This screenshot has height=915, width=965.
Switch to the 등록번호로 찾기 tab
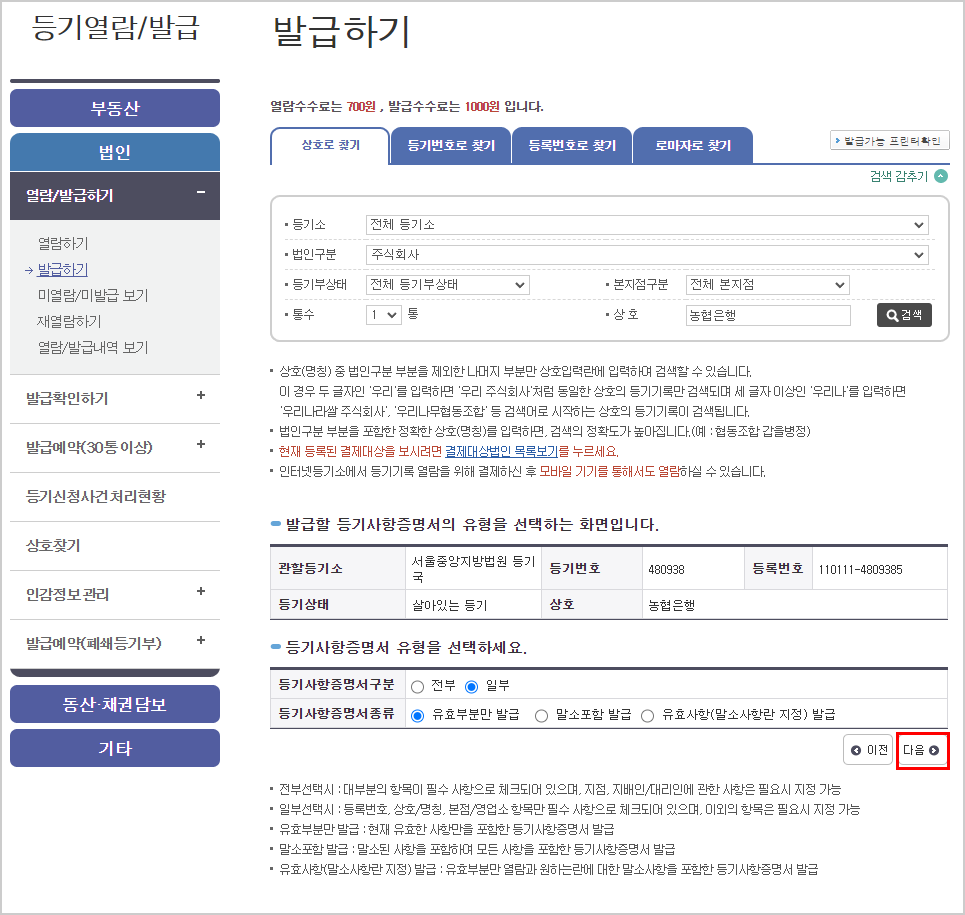point(571,145)
